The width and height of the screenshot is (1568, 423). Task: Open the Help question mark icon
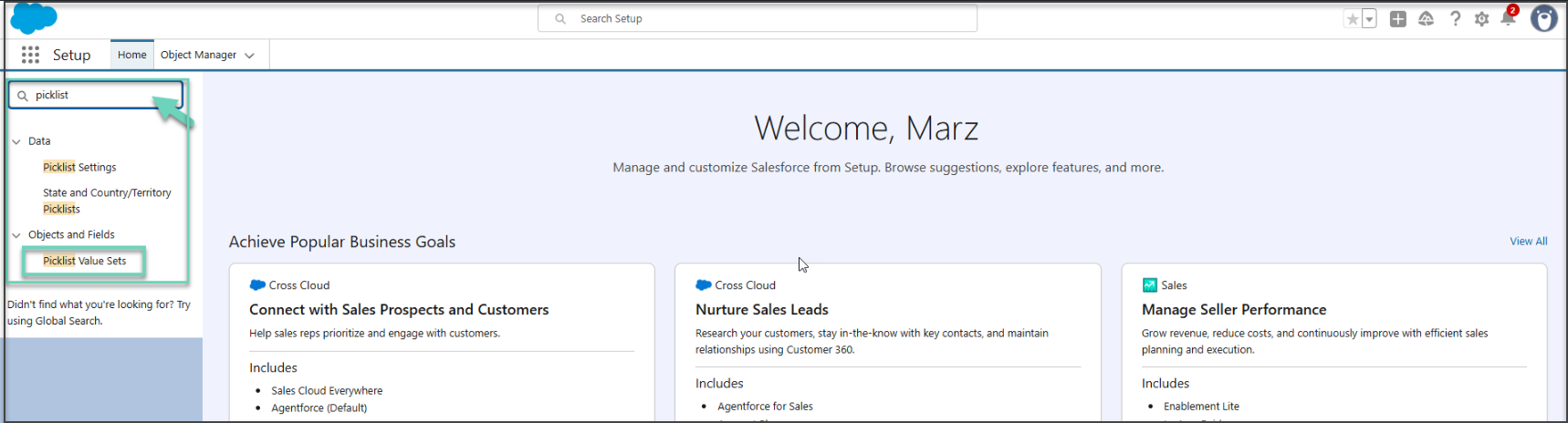(x=1455, y=18)
